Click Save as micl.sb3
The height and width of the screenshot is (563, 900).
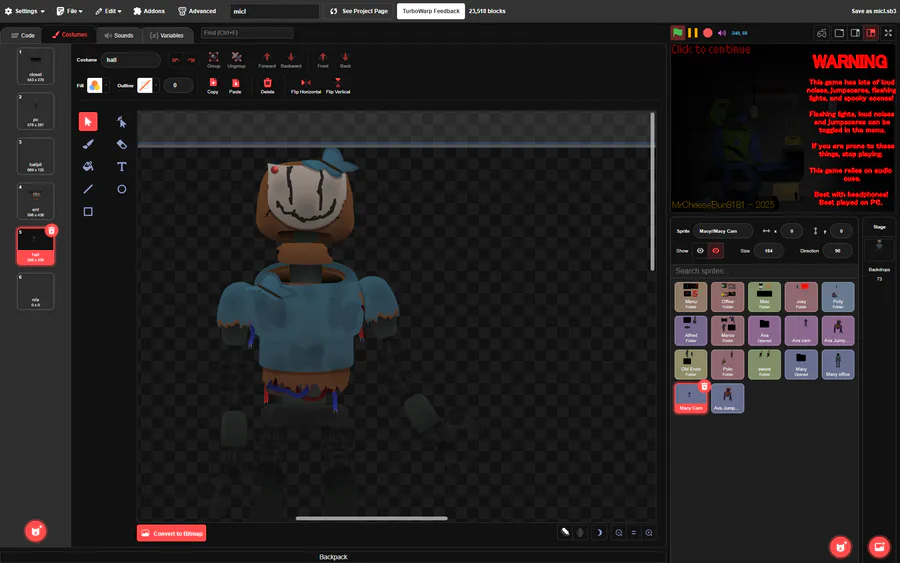pyautogui.click(x=872, y=11)
